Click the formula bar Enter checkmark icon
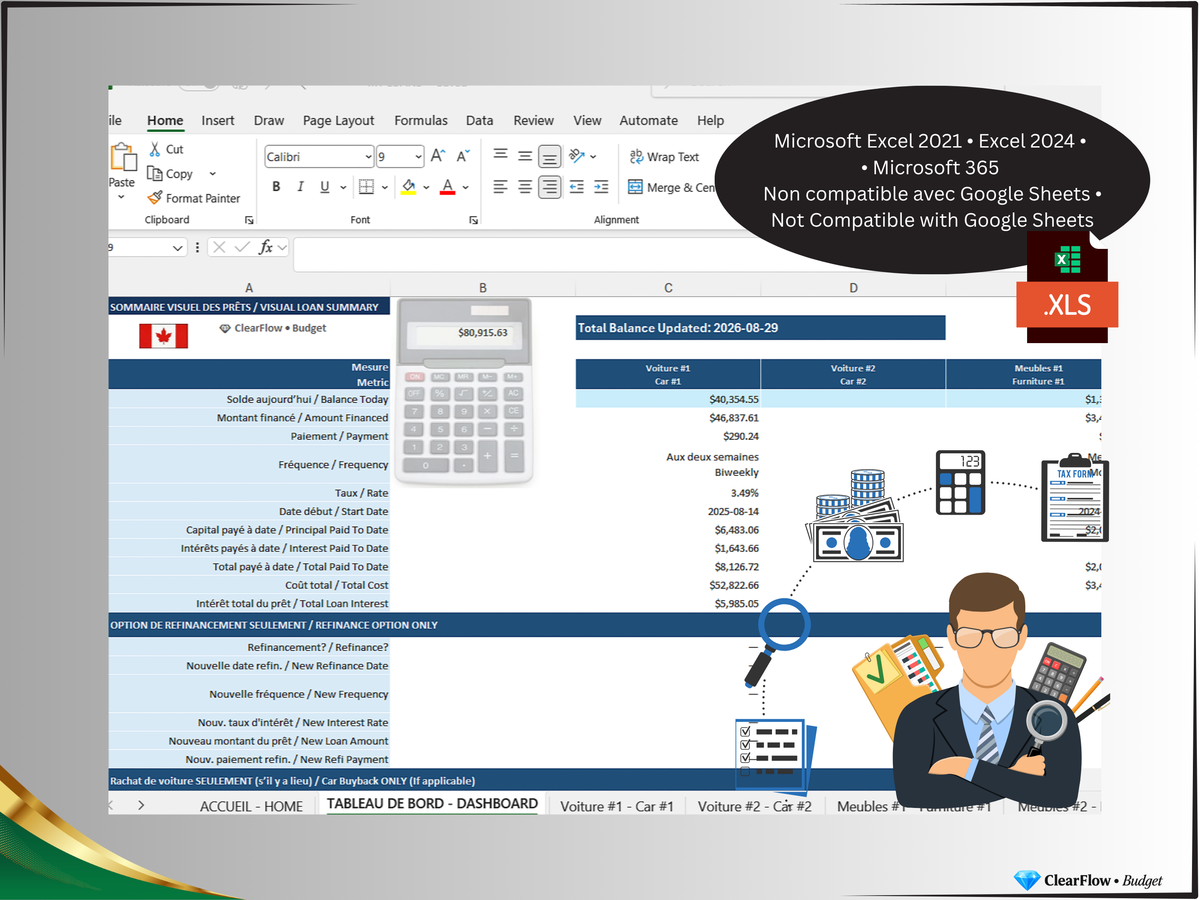The width and height of the screenshot is (1200, 900). coord(242,247)
